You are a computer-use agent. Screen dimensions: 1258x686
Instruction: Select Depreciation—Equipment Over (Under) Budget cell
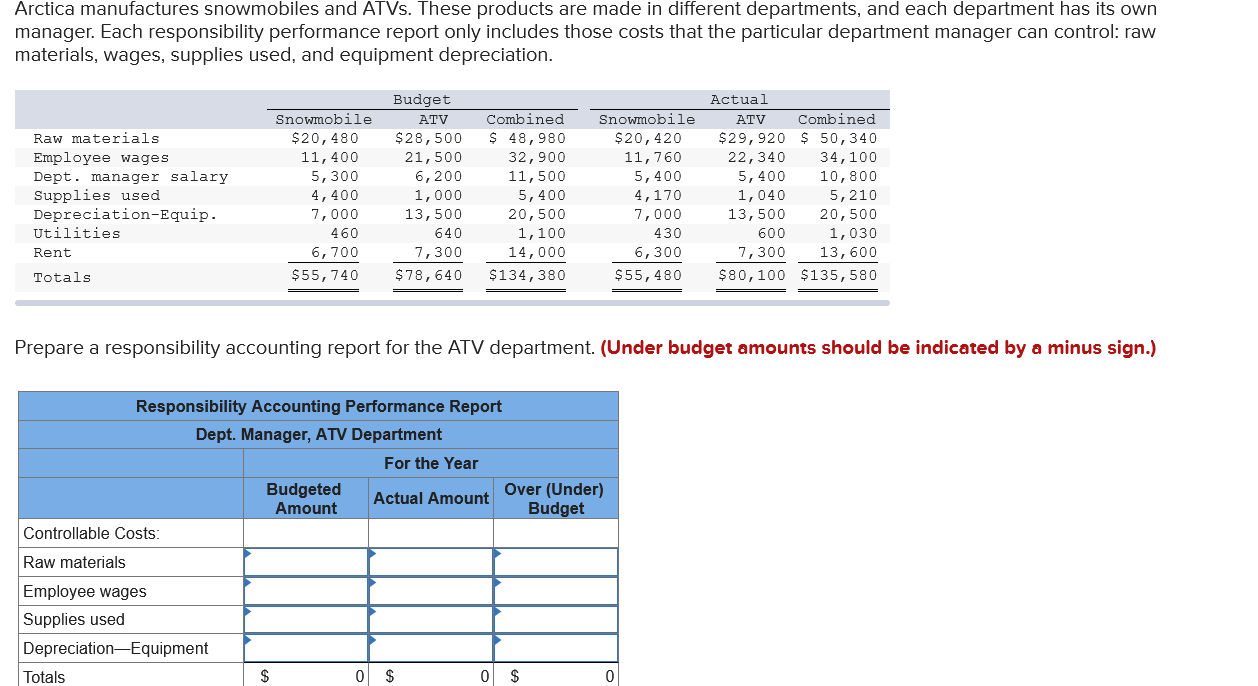[556, 648]
